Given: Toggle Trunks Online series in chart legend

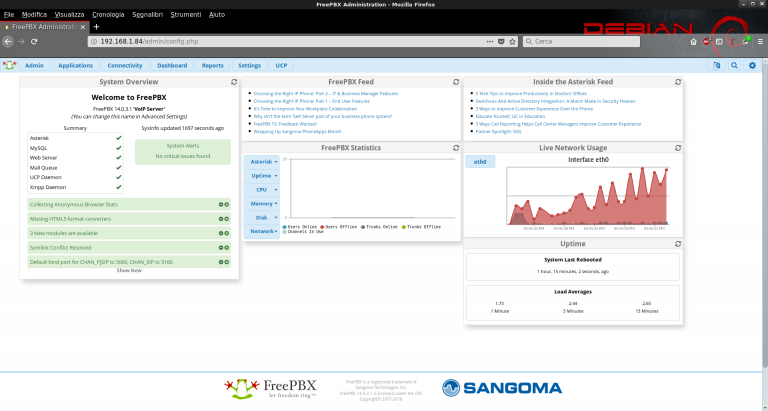Looking at the screenshot, I should click(x=379, y=227).
